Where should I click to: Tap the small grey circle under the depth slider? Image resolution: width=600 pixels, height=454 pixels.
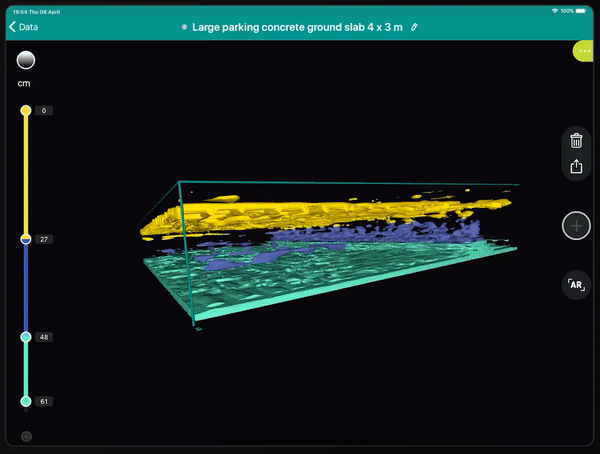[26, 436]
